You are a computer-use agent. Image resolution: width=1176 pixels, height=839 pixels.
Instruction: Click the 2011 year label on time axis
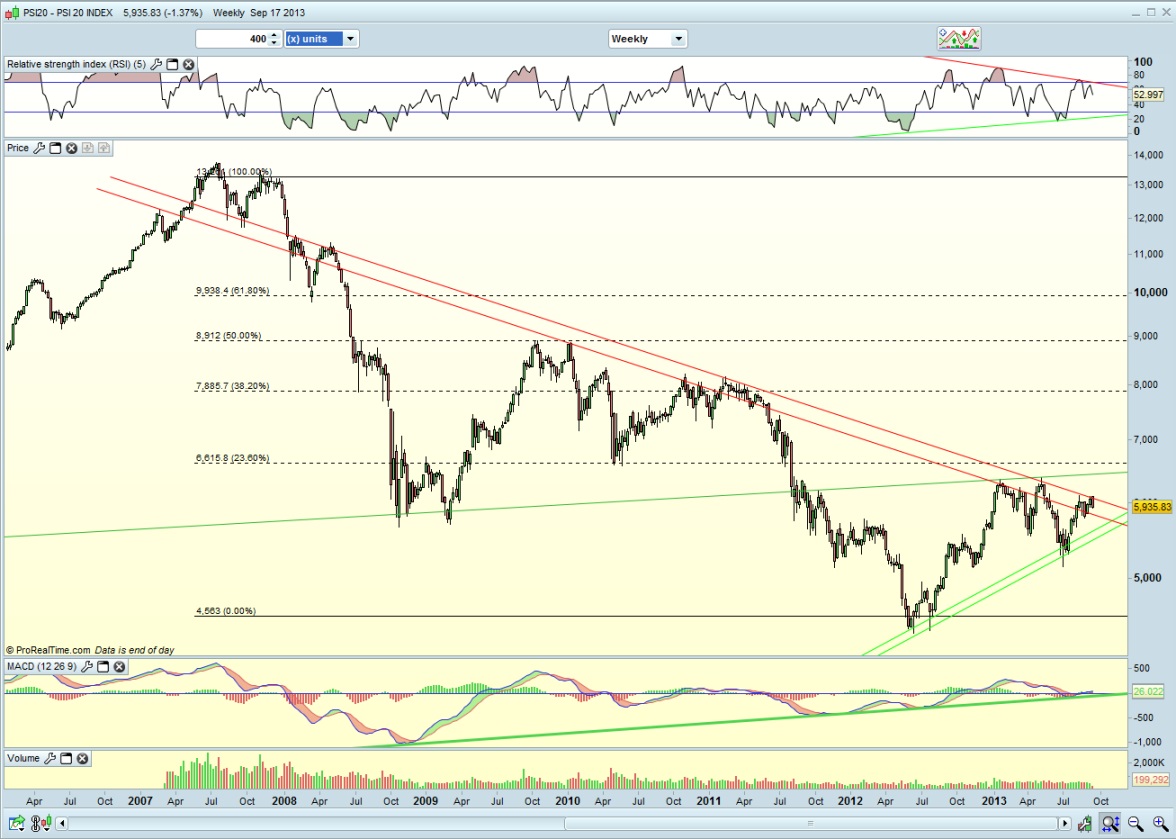click(x=709, y=801)
